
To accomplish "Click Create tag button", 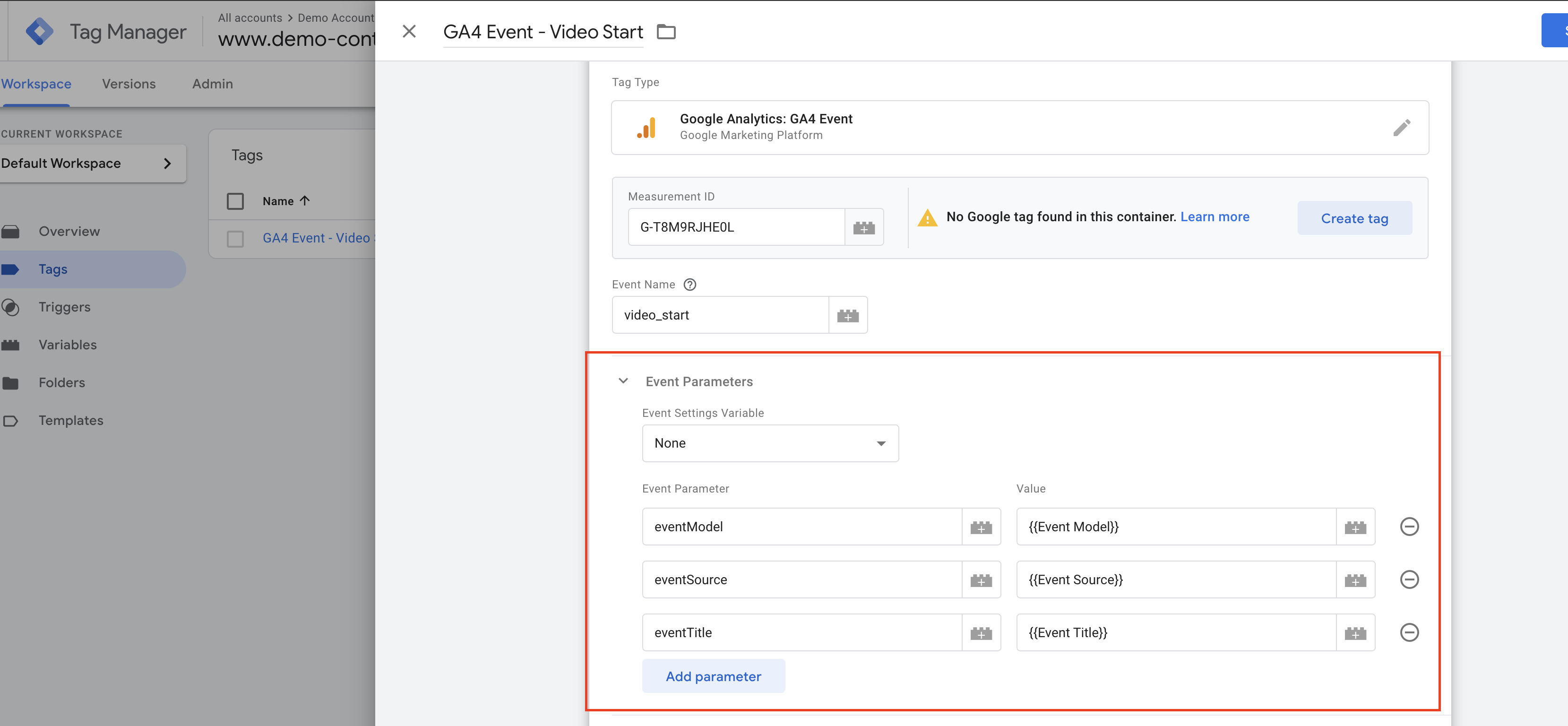I will [1354, 218].
